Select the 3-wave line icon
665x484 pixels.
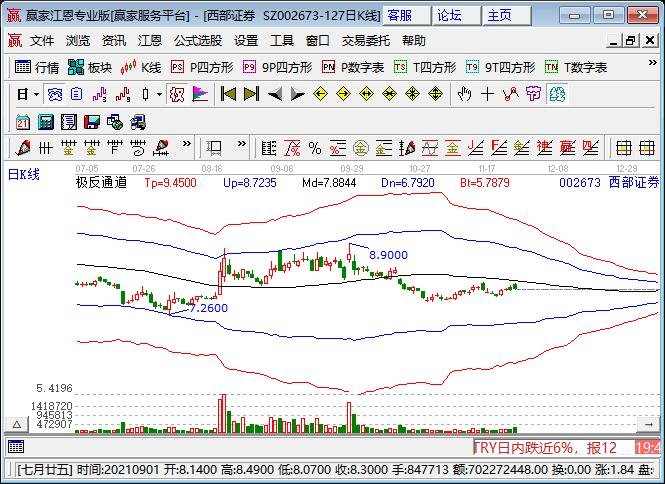coord(100,94)
